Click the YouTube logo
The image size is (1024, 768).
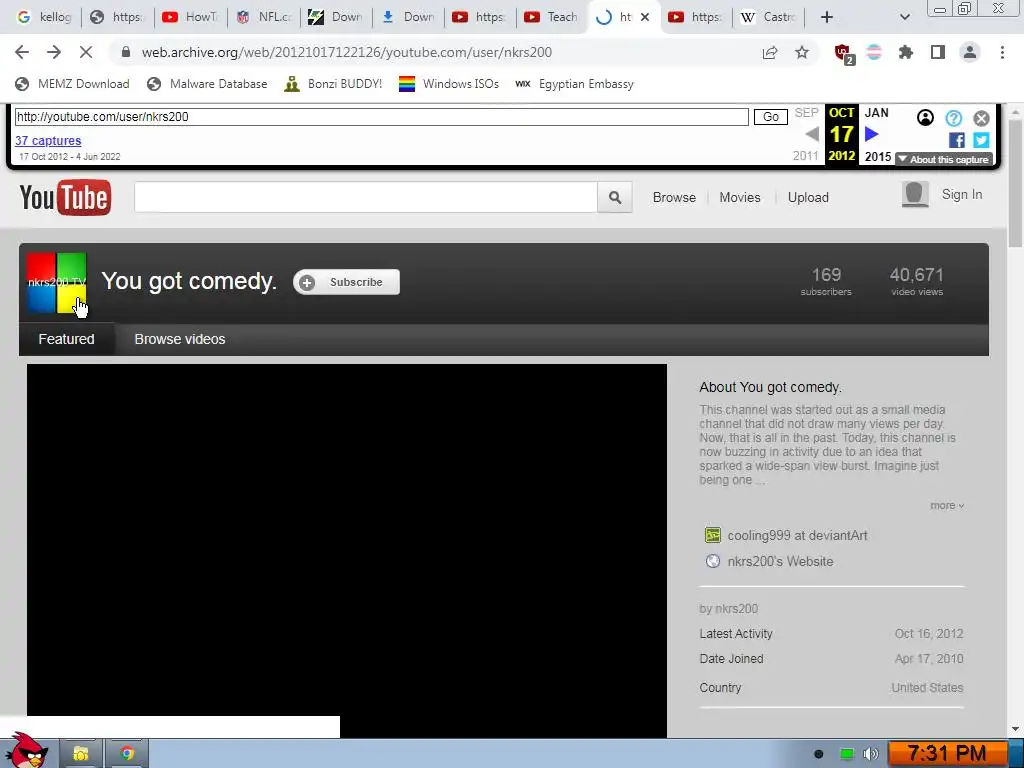(x=65, y=197)
